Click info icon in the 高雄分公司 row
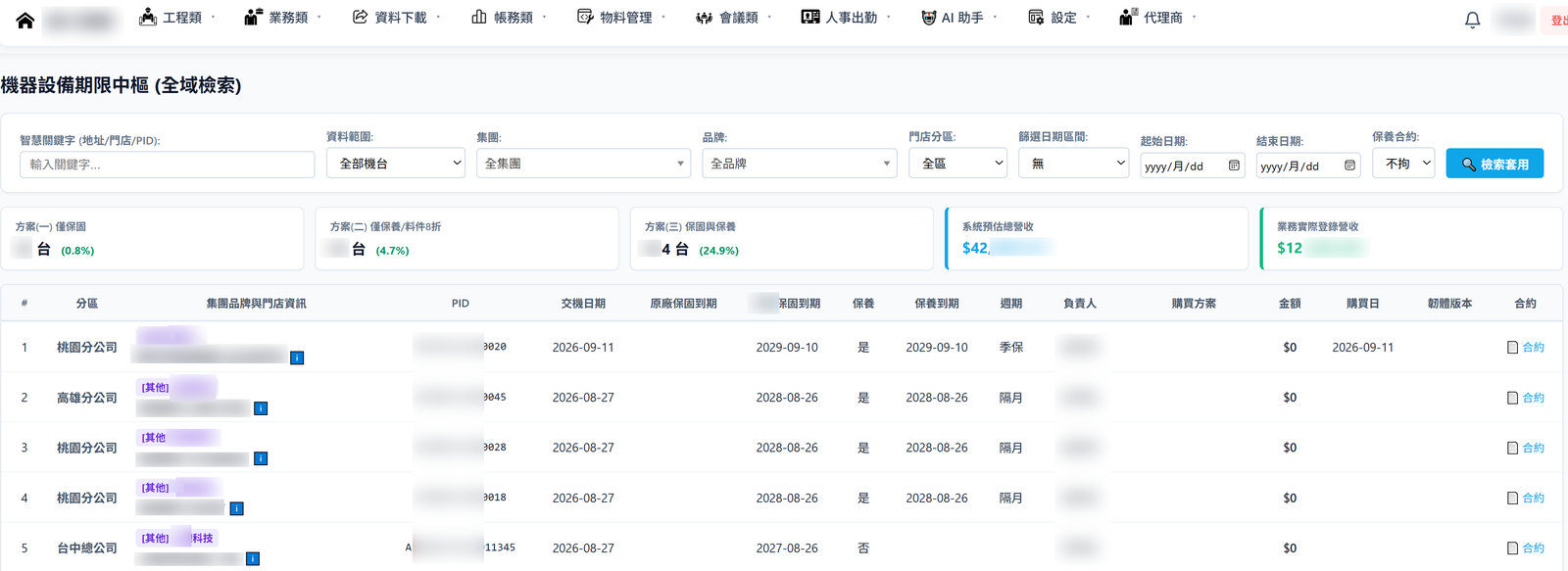This screenshot has width=1568, height=571. click(x=261, y=408)
